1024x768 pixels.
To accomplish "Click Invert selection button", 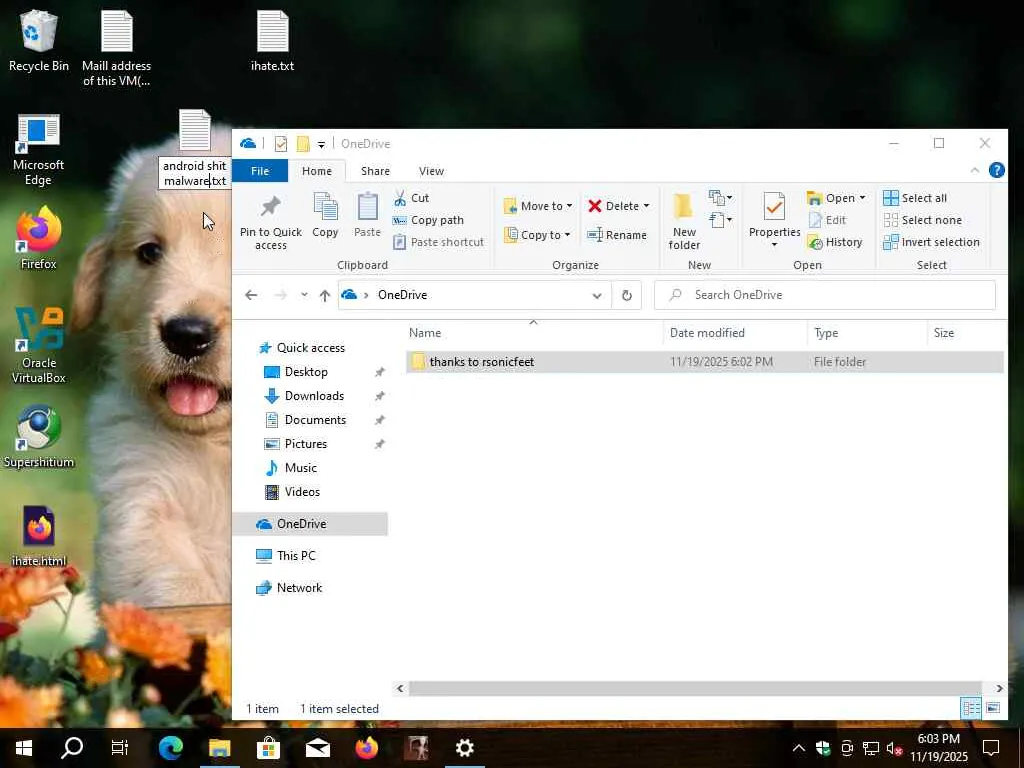I will [931, 242].
